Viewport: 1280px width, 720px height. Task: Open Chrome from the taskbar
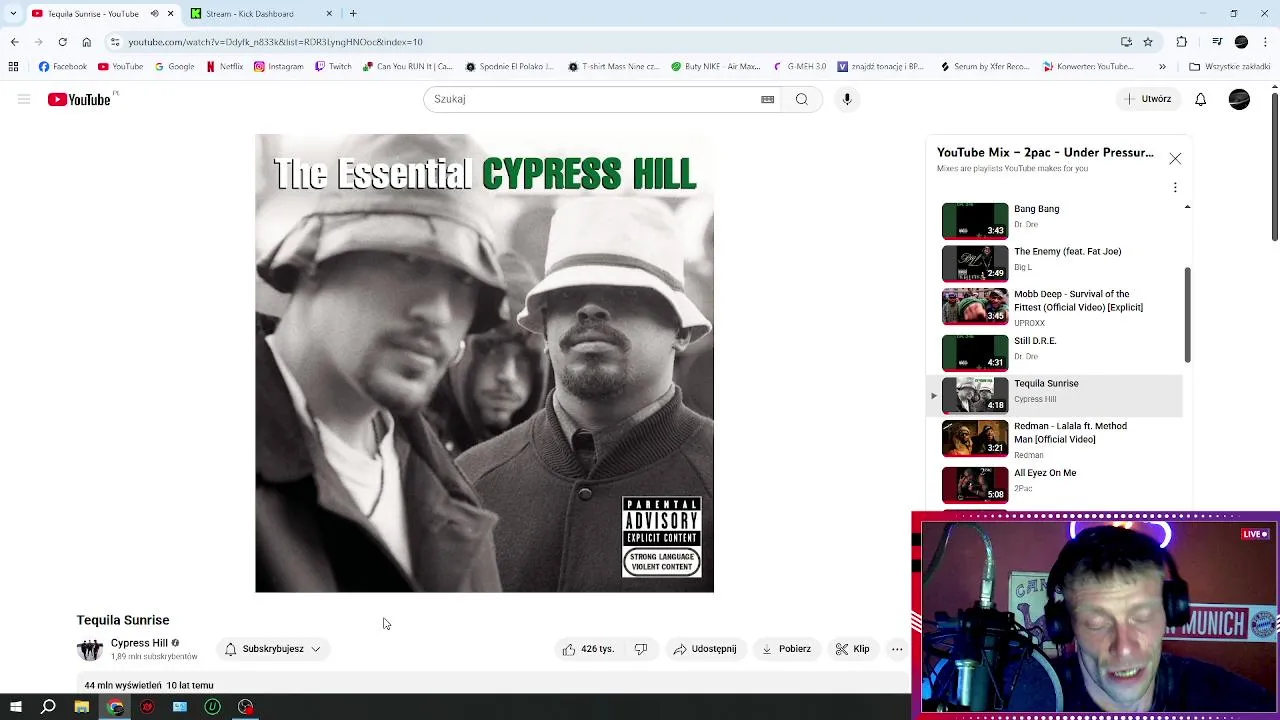point(115,707)
